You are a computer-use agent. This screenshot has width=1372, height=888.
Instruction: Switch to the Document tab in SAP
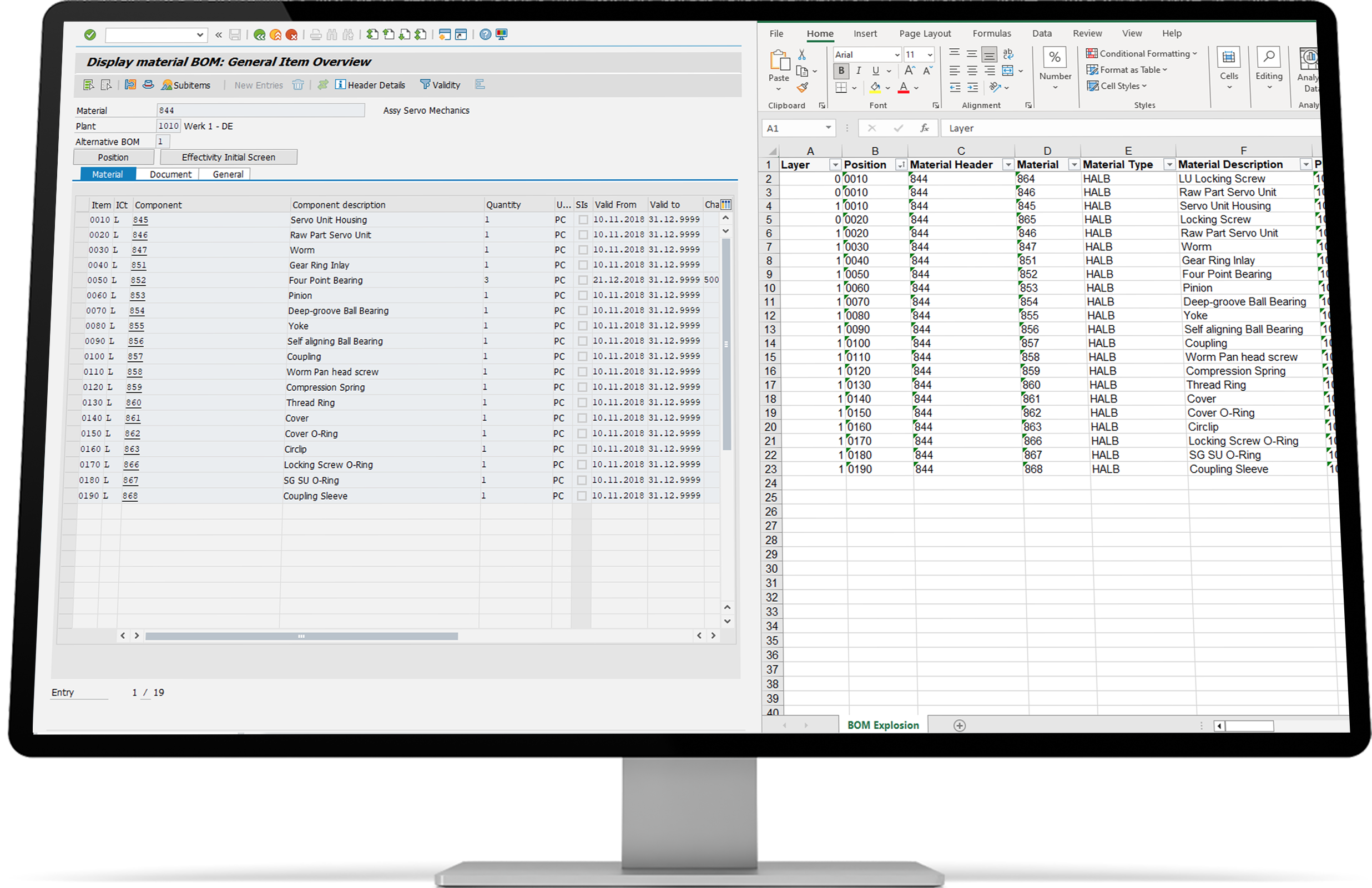pos(170,174)
